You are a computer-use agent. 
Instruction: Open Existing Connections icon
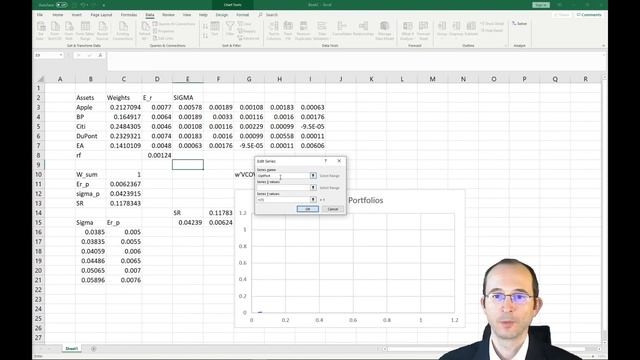click(122, 31)
